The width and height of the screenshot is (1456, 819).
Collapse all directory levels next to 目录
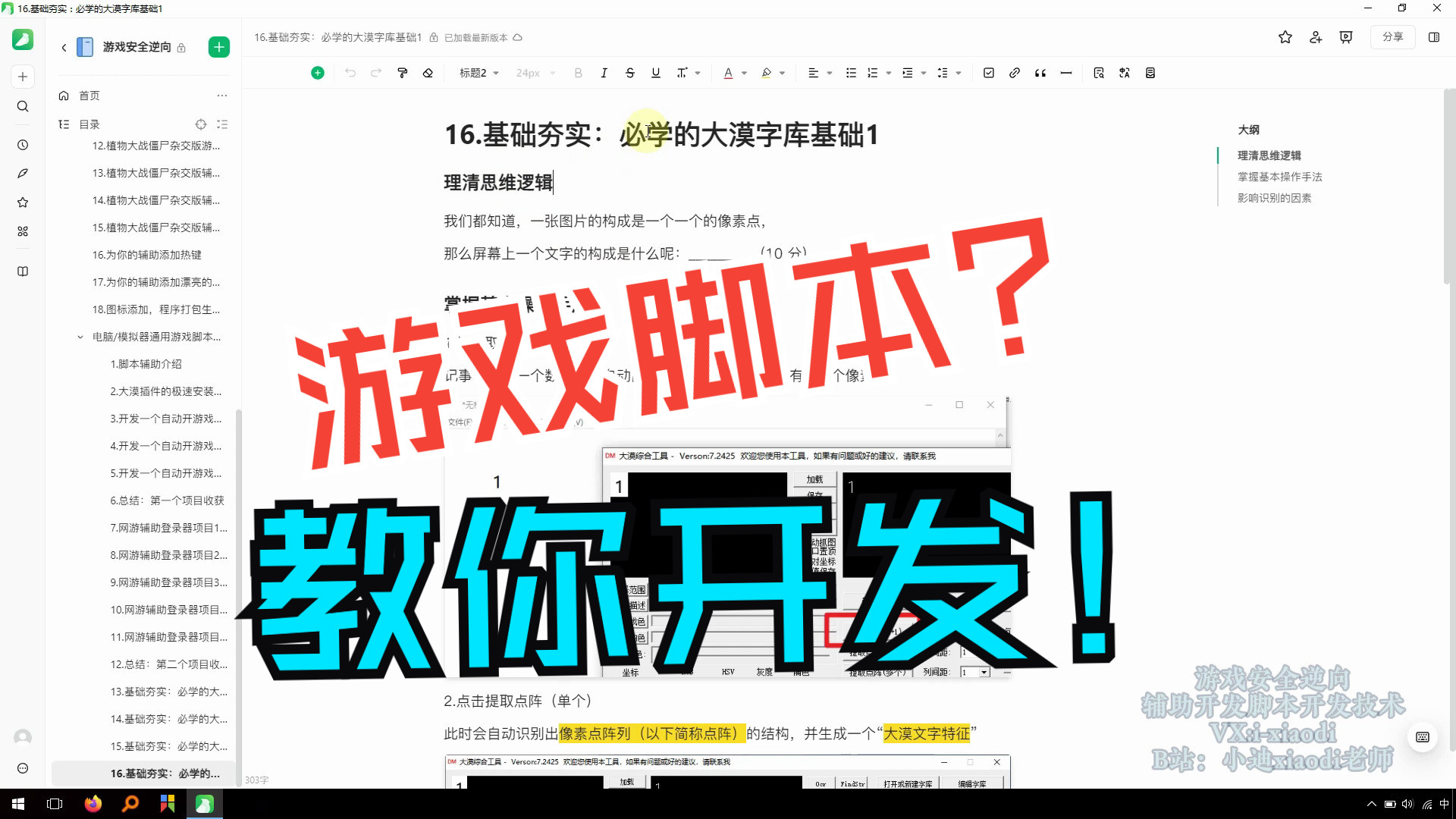(x=222, y=124)
